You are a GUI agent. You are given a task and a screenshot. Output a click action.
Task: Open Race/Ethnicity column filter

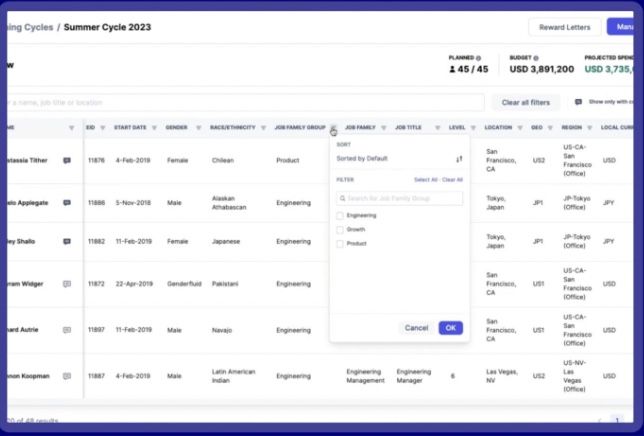pos(264,128)
